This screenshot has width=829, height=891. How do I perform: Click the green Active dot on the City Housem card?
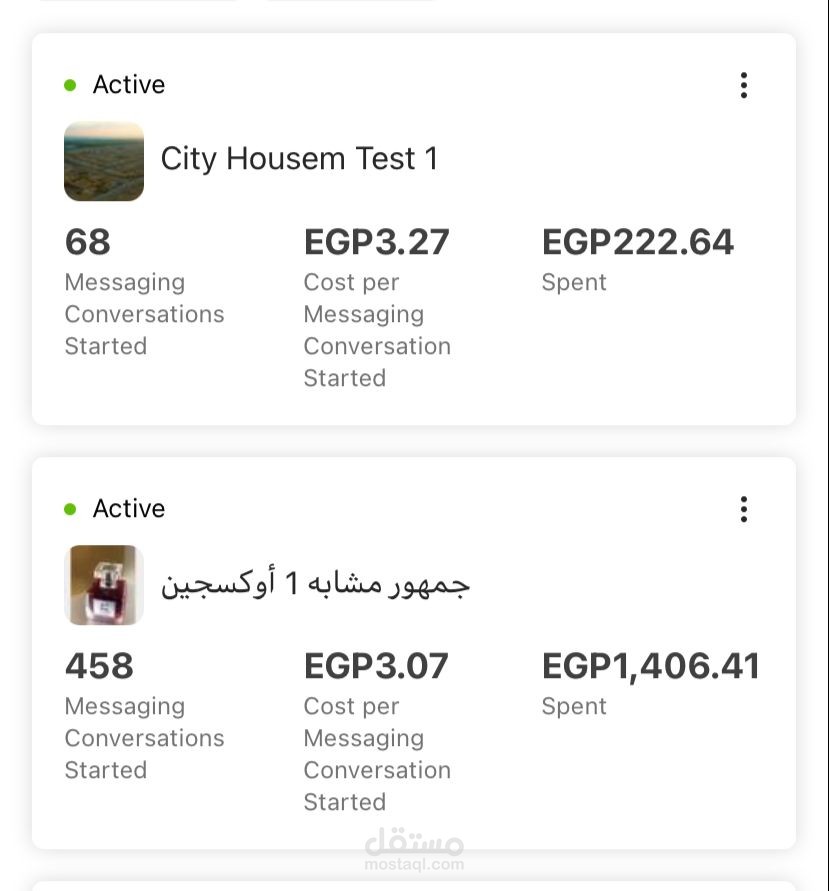pos(70,85)
